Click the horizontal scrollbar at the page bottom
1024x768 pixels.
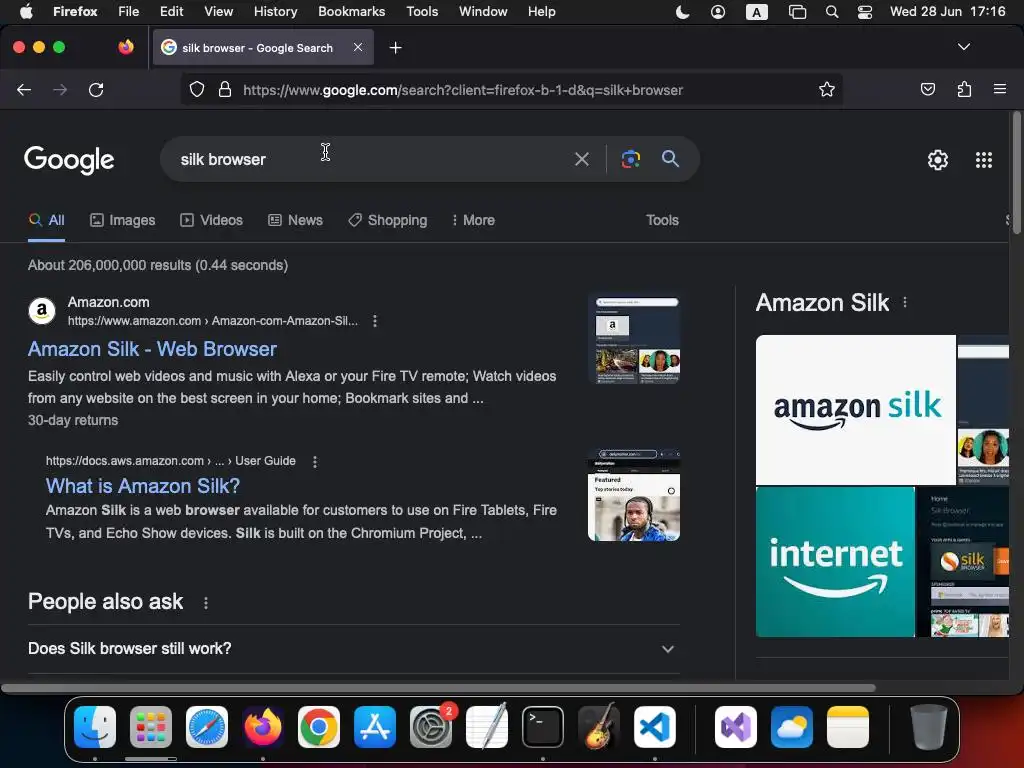(438, 688)
